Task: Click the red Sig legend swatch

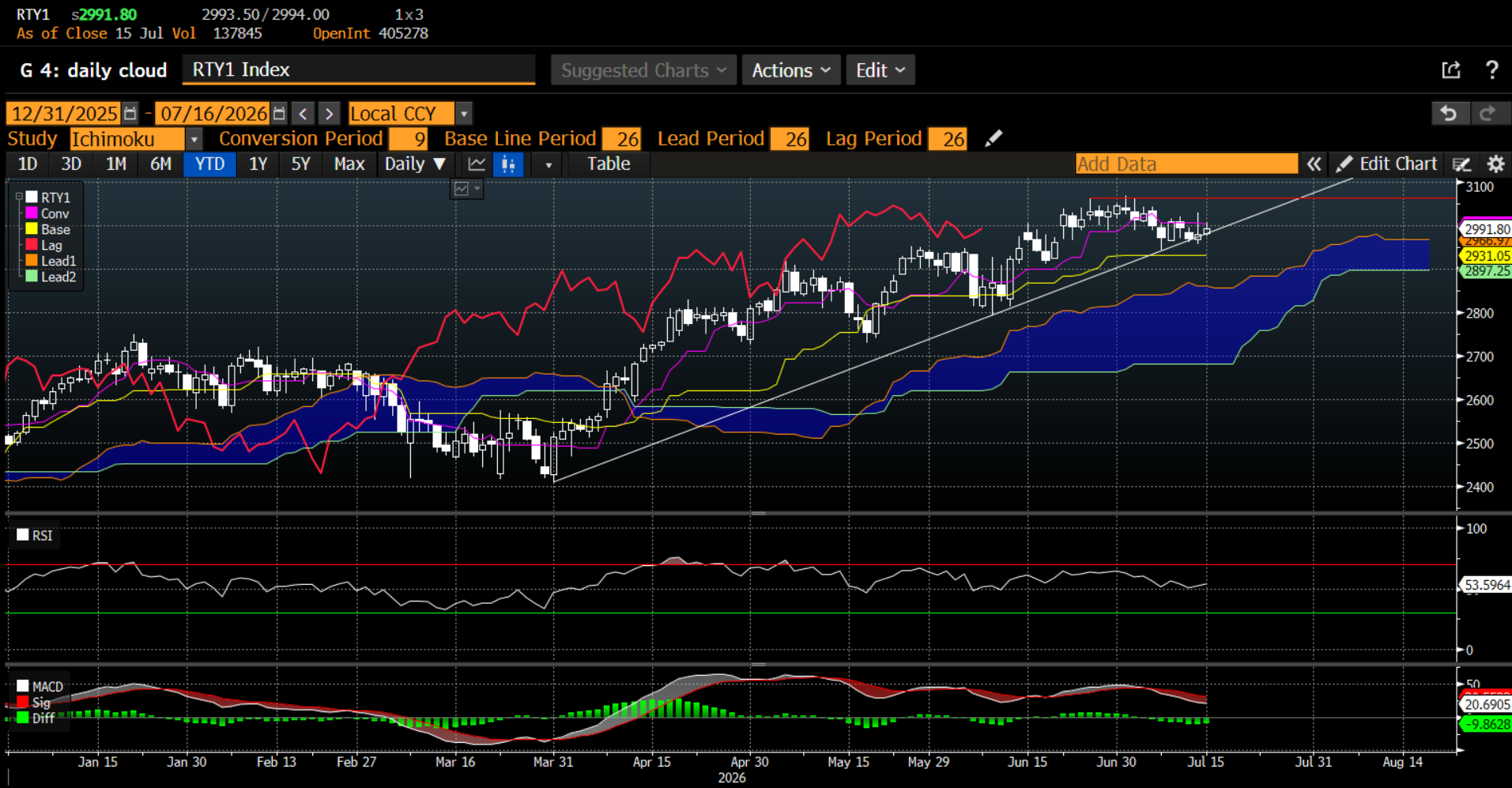Action: pos(23,702)
